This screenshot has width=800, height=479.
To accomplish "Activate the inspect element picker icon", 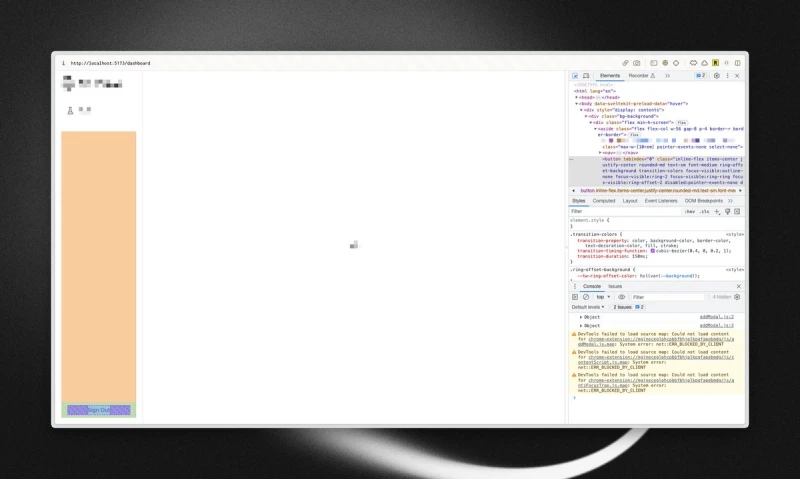I will (x=575, y=76).
